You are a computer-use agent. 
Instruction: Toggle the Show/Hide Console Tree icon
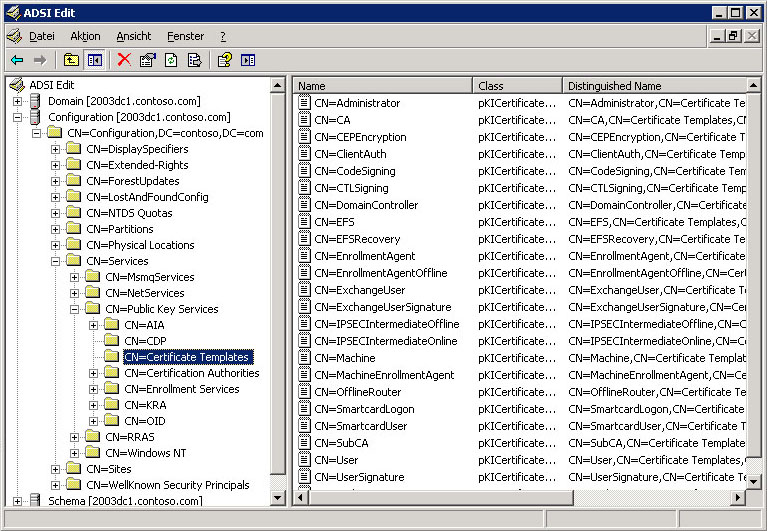coord(95,60)
